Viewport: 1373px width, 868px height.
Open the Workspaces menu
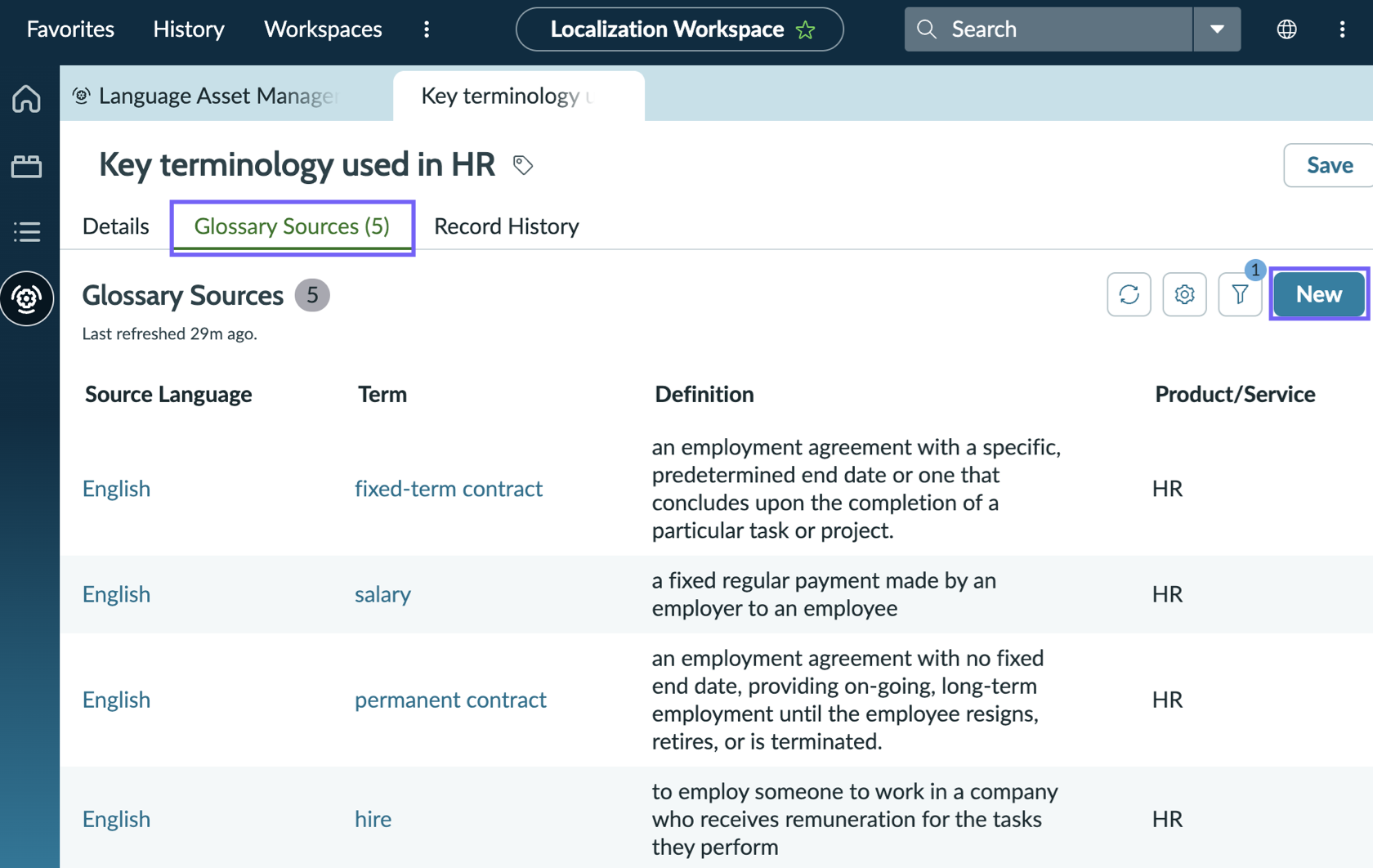(323, 29)
